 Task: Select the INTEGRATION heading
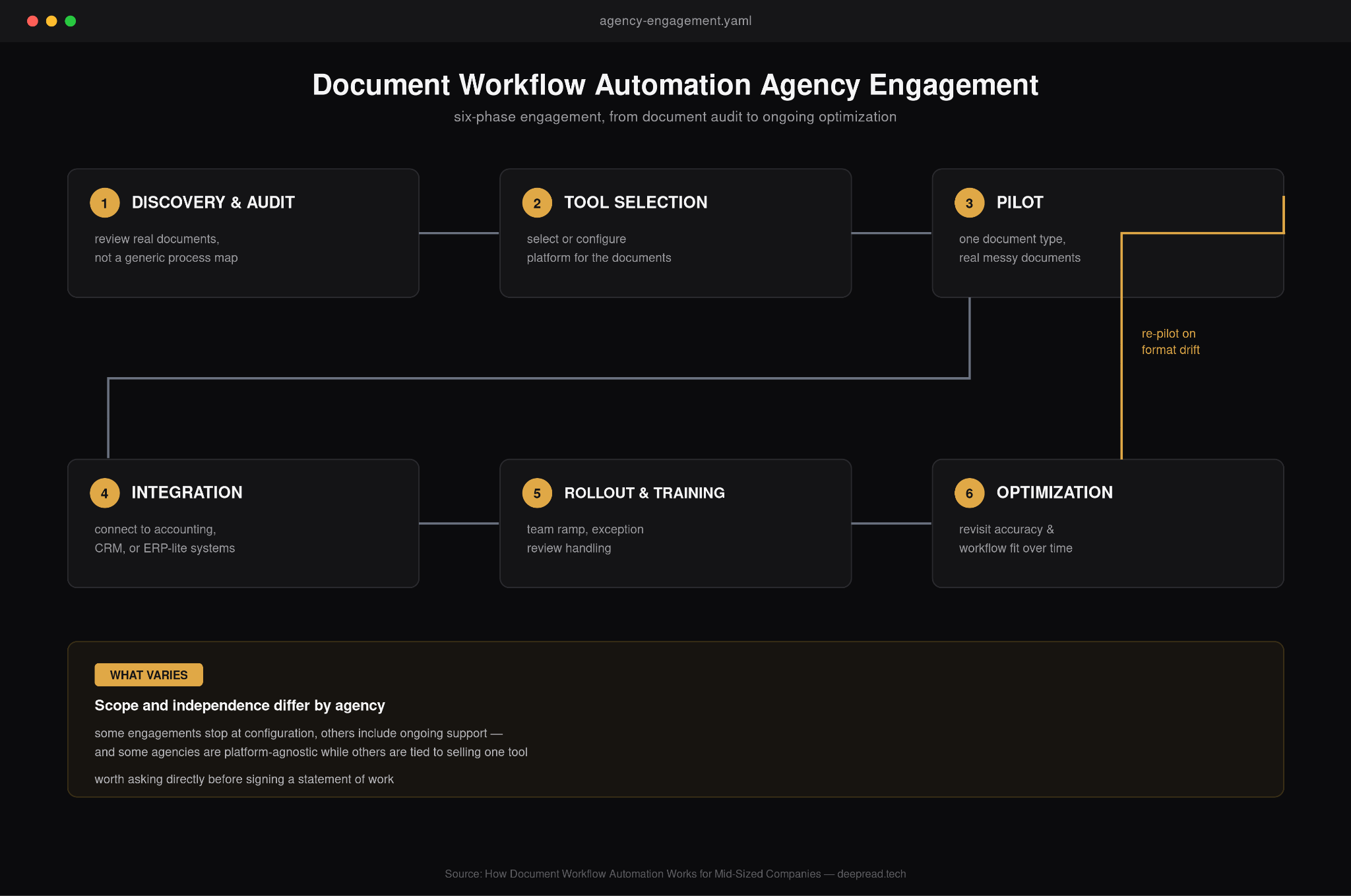point(187,493)
